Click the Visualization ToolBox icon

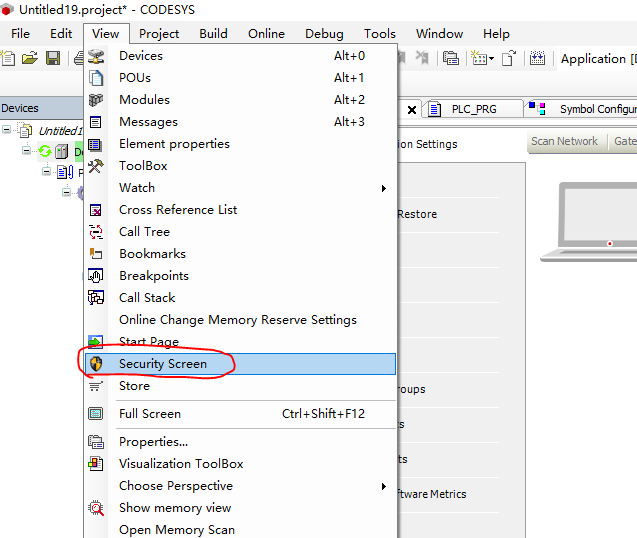coord(96,464)
